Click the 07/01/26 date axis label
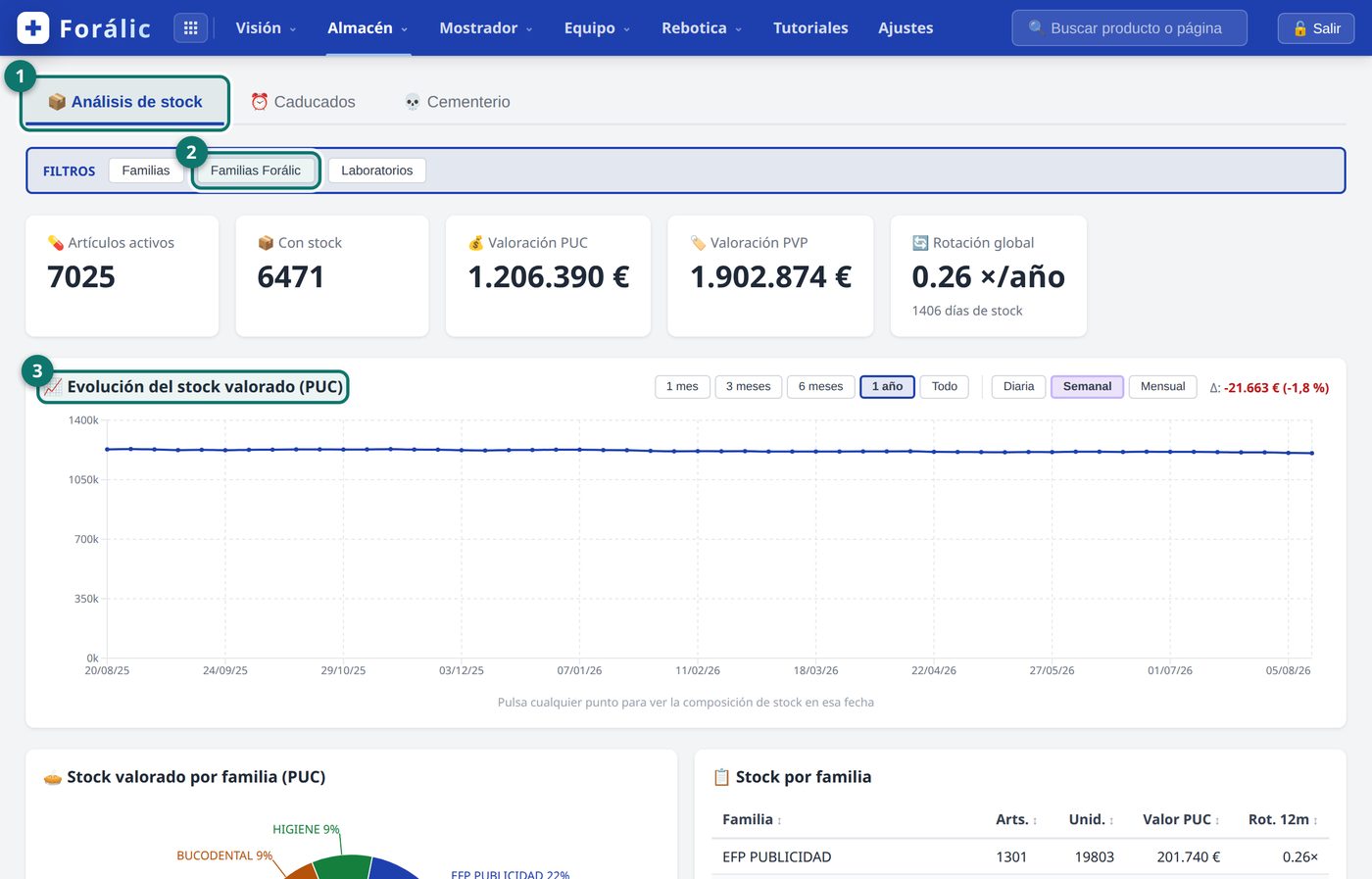Viewport: 1372px width, 879px height. tap(579, 671)
